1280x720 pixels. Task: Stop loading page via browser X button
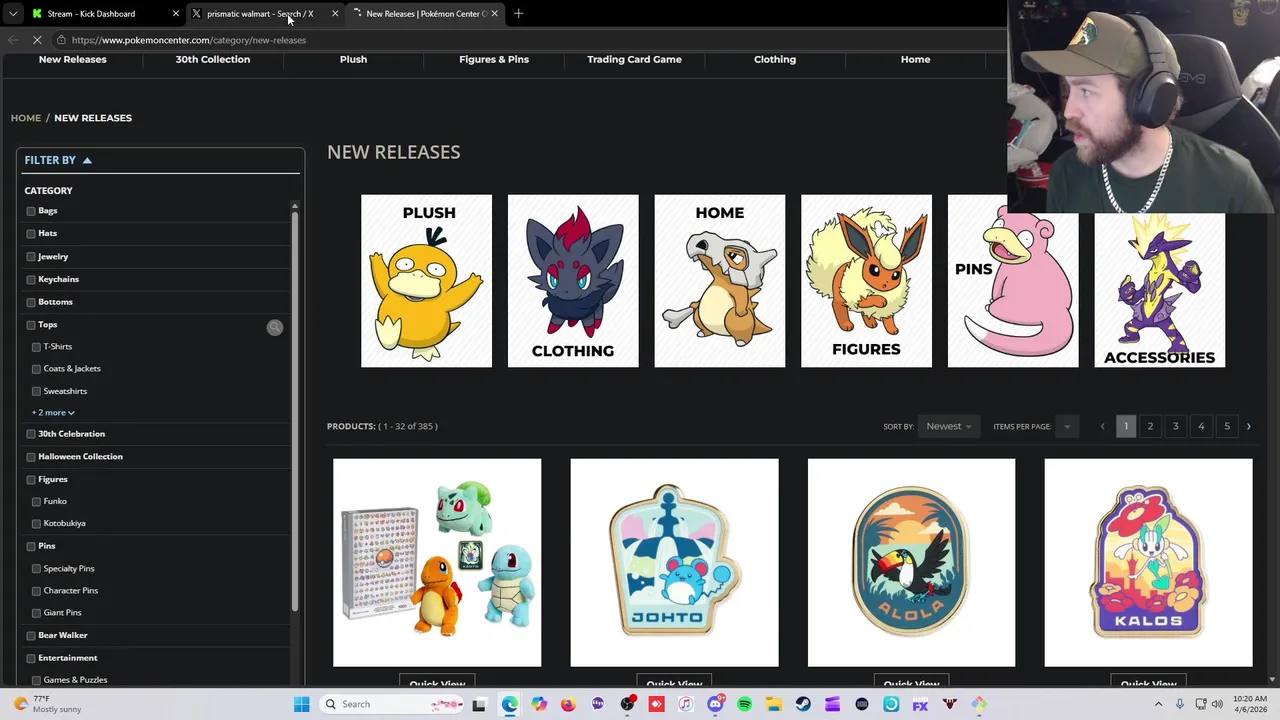37,40
